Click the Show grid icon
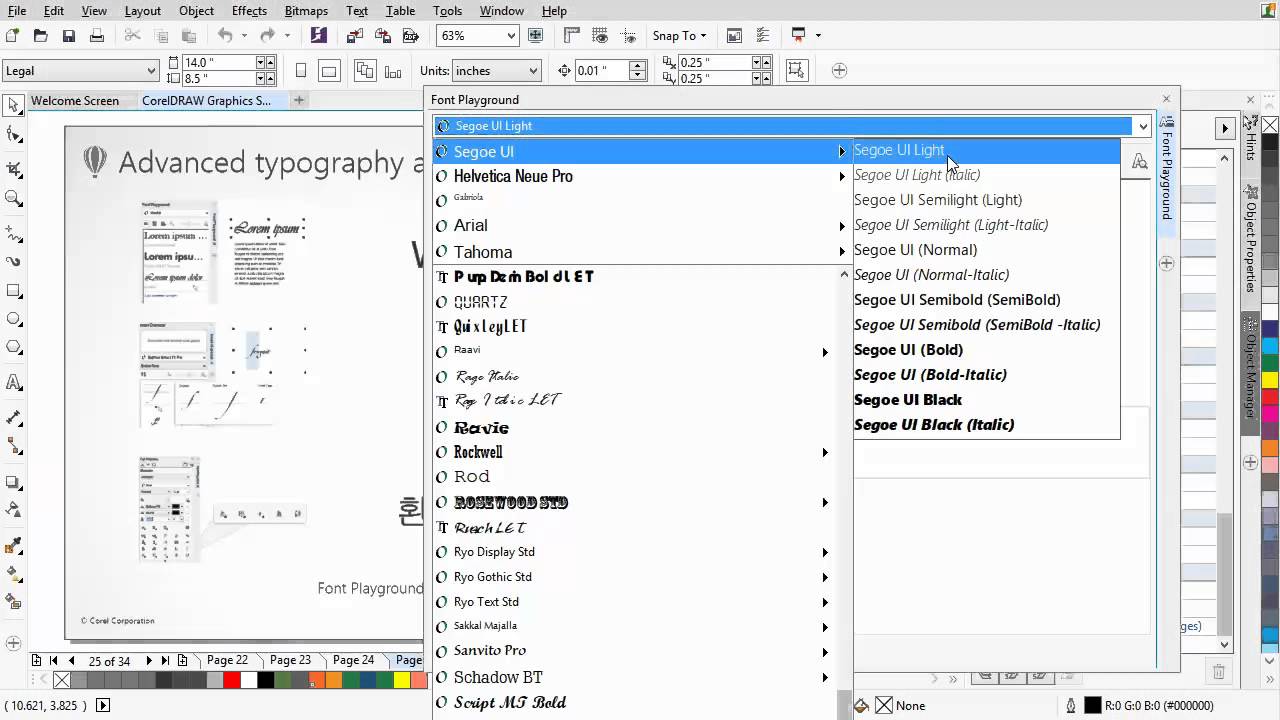 (599, 36)
